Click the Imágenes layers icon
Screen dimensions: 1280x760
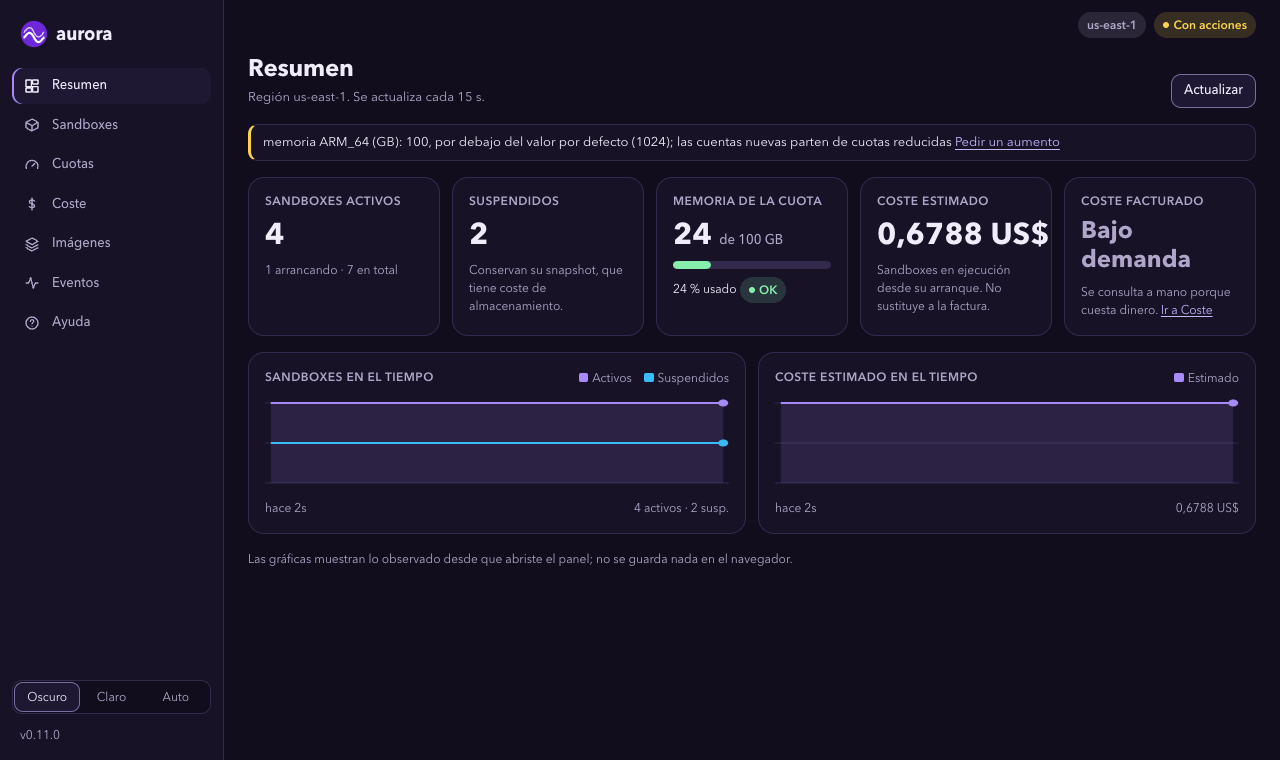coord(32,243)
